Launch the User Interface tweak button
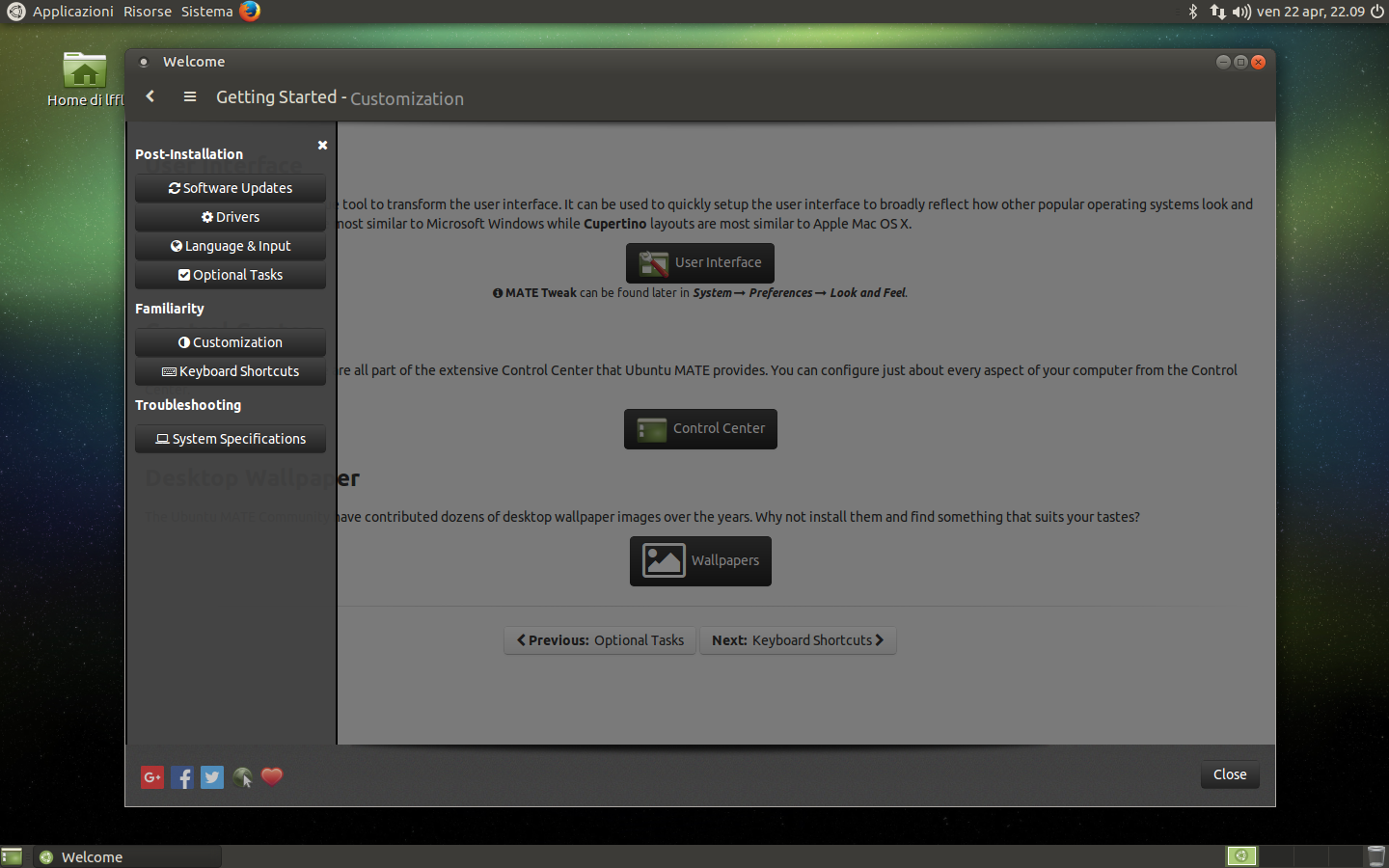The width and height of the screenshot is (1389, 868). click(700, 262)
